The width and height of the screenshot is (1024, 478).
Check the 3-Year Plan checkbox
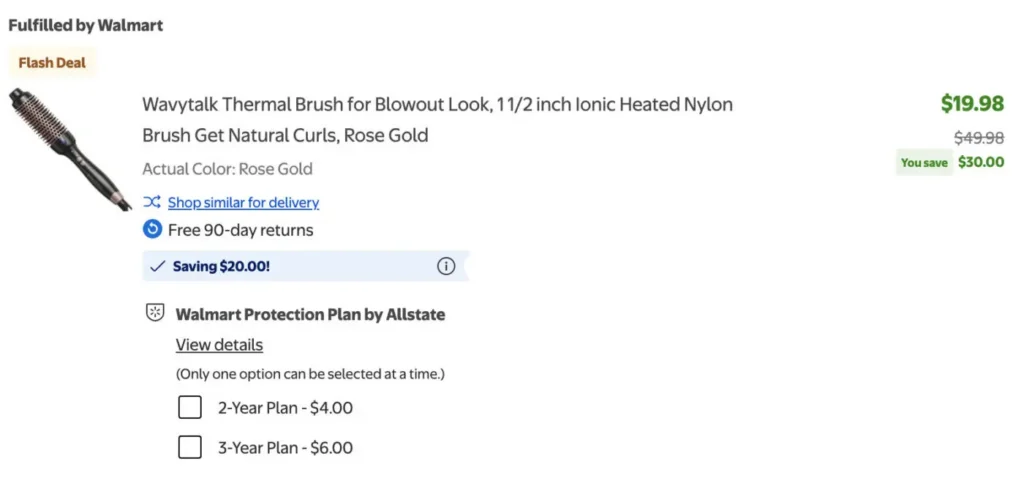[x=190, y=447]
